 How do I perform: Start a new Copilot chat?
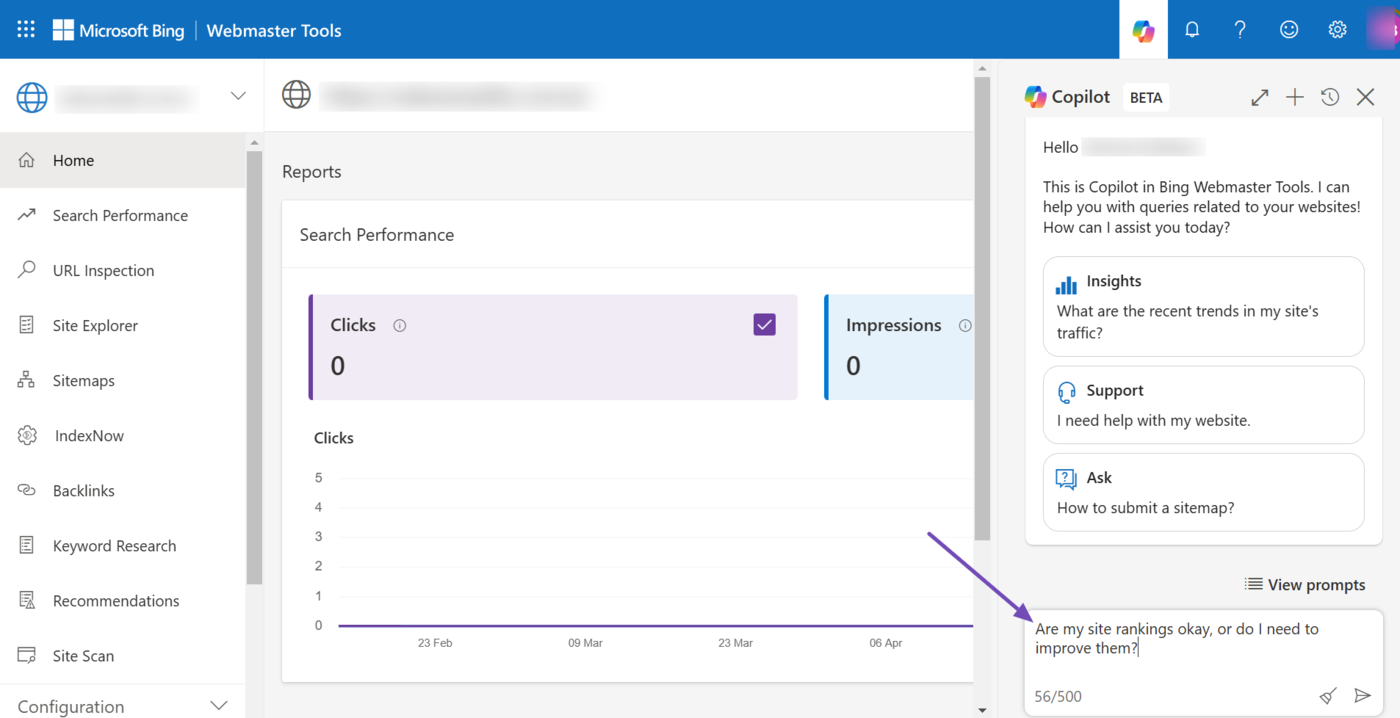(x=1295, y=97)
